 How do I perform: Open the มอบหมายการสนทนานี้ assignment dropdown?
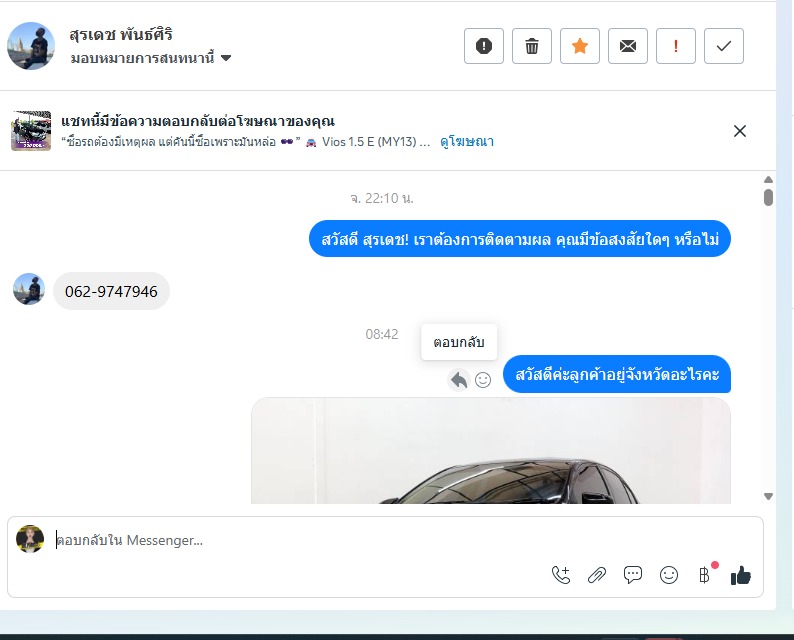[x=150, y=58]
